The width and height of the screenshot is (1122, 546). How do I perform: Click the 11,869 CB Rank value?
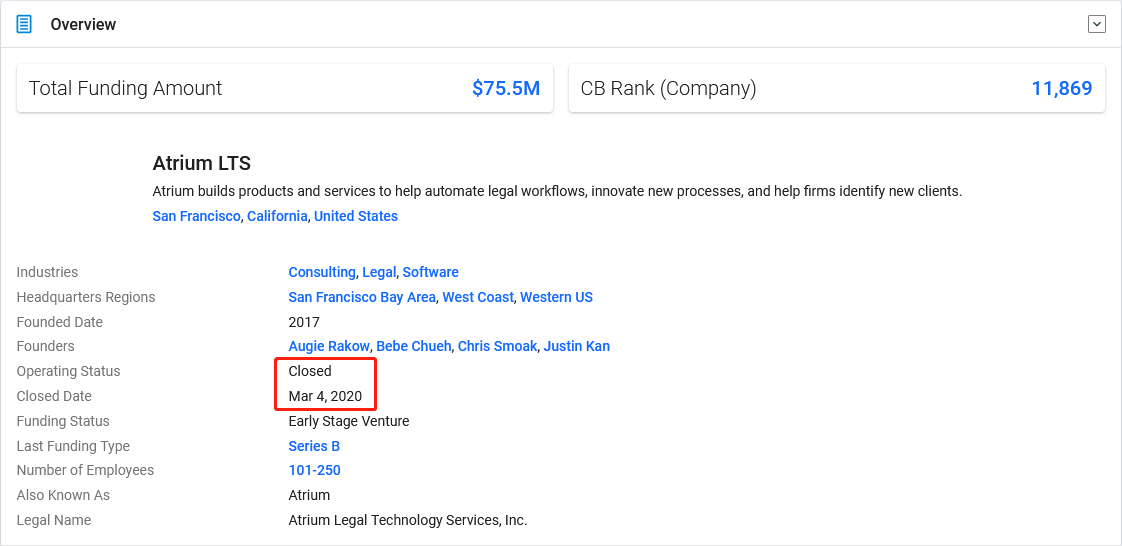(1061, 88)
